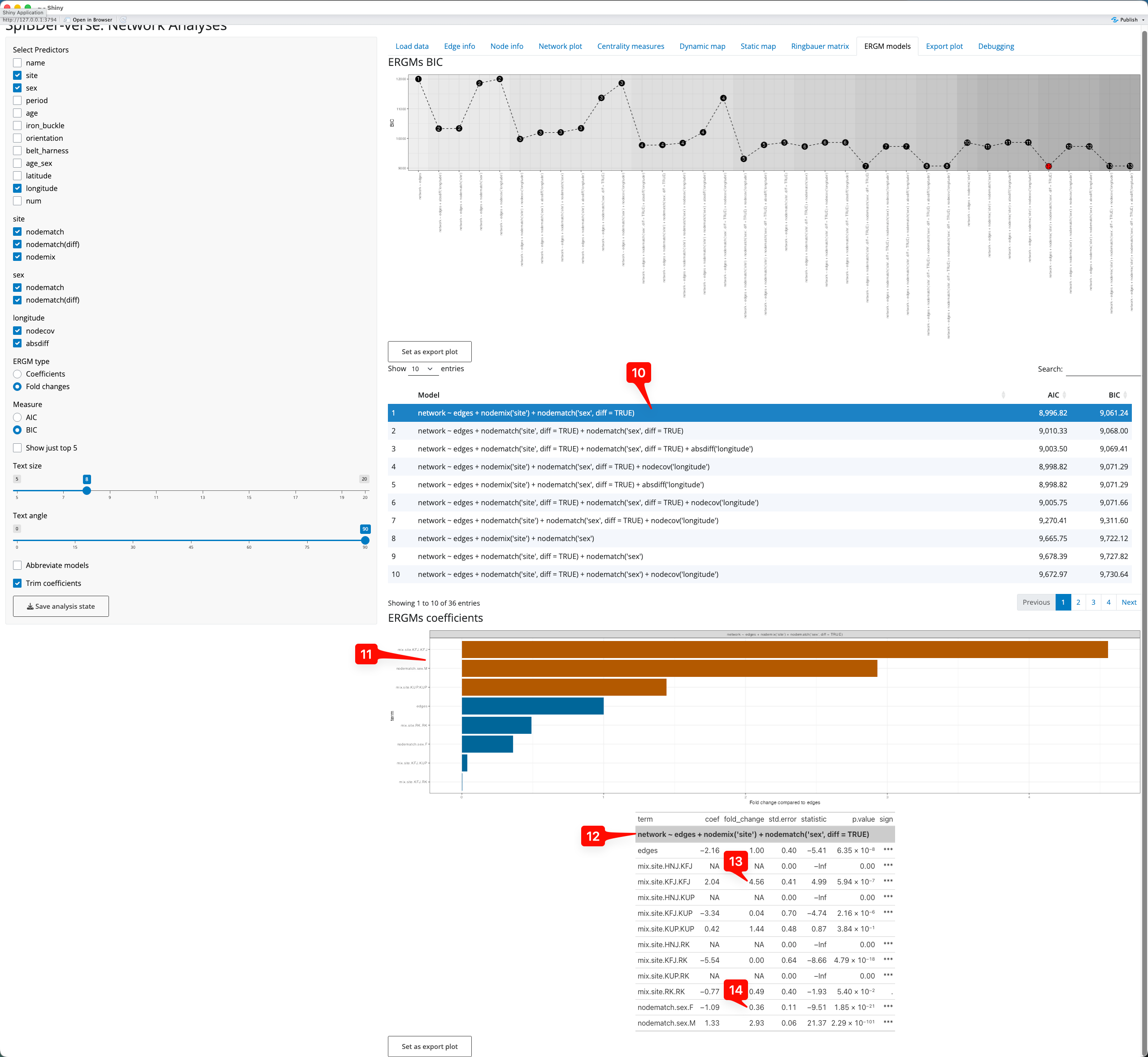
Task: Sort table by BIC column
Action: pos(1114,394)
